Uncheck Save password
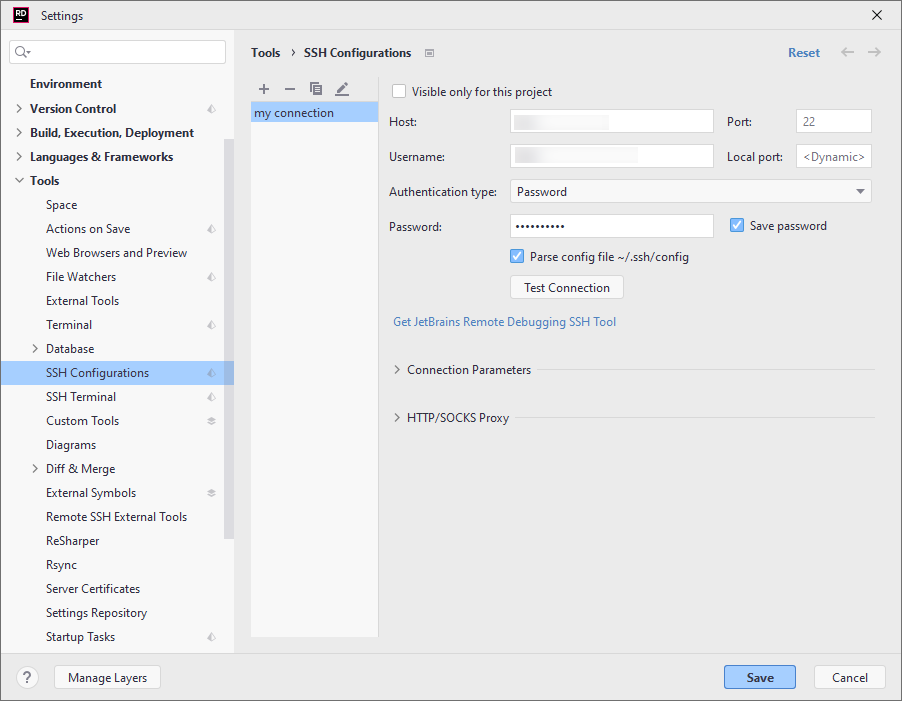 click(x=737, y=225)
